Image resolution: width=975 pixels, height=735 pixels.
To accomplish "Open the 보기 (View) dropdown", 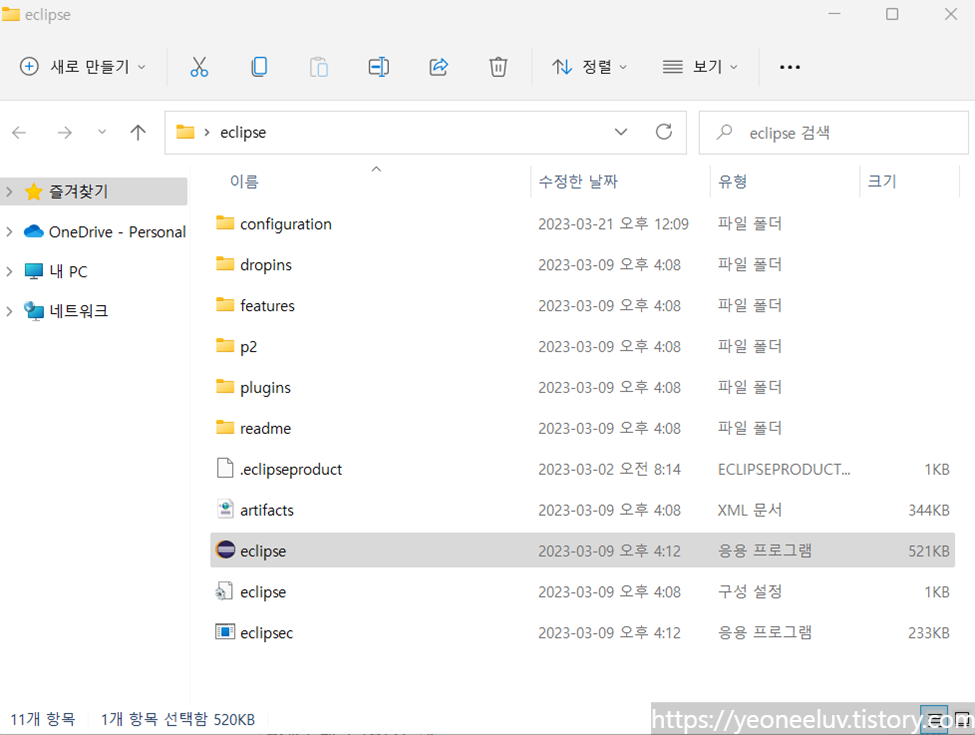I will pos(700,67).
